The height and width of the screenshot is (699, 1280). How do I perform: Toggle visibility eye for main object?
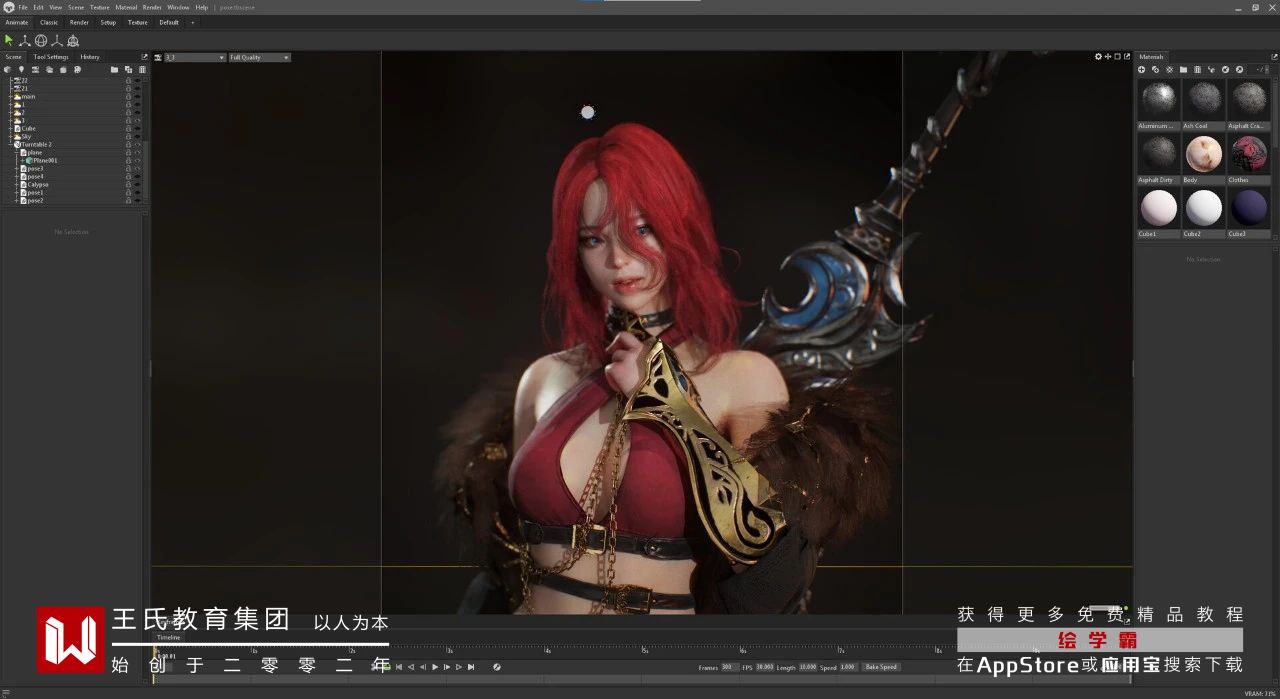(137, 97)
